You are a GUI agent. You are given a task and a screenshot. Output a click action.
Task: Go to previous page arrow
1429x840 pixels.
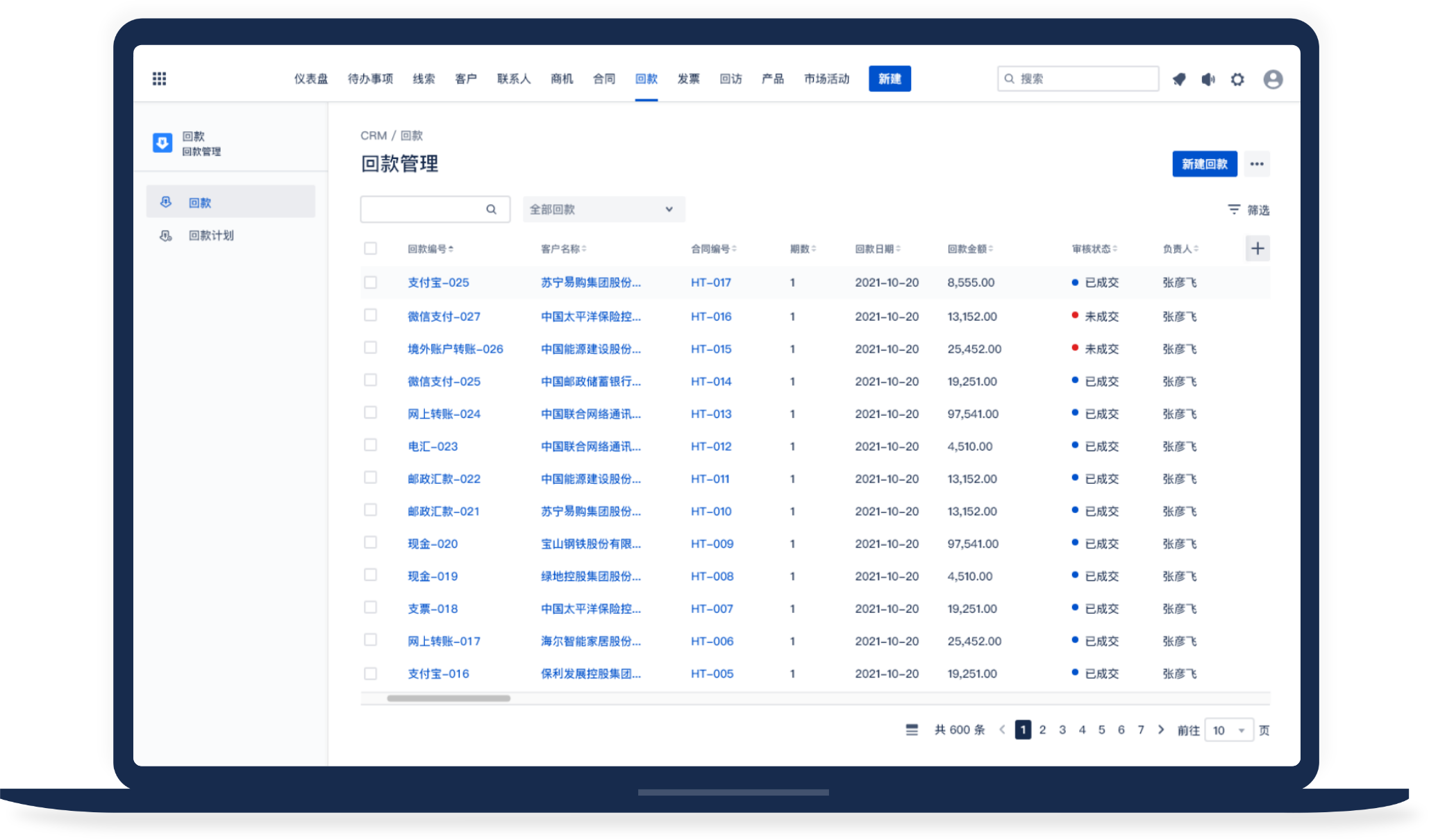click(1002, 730)
